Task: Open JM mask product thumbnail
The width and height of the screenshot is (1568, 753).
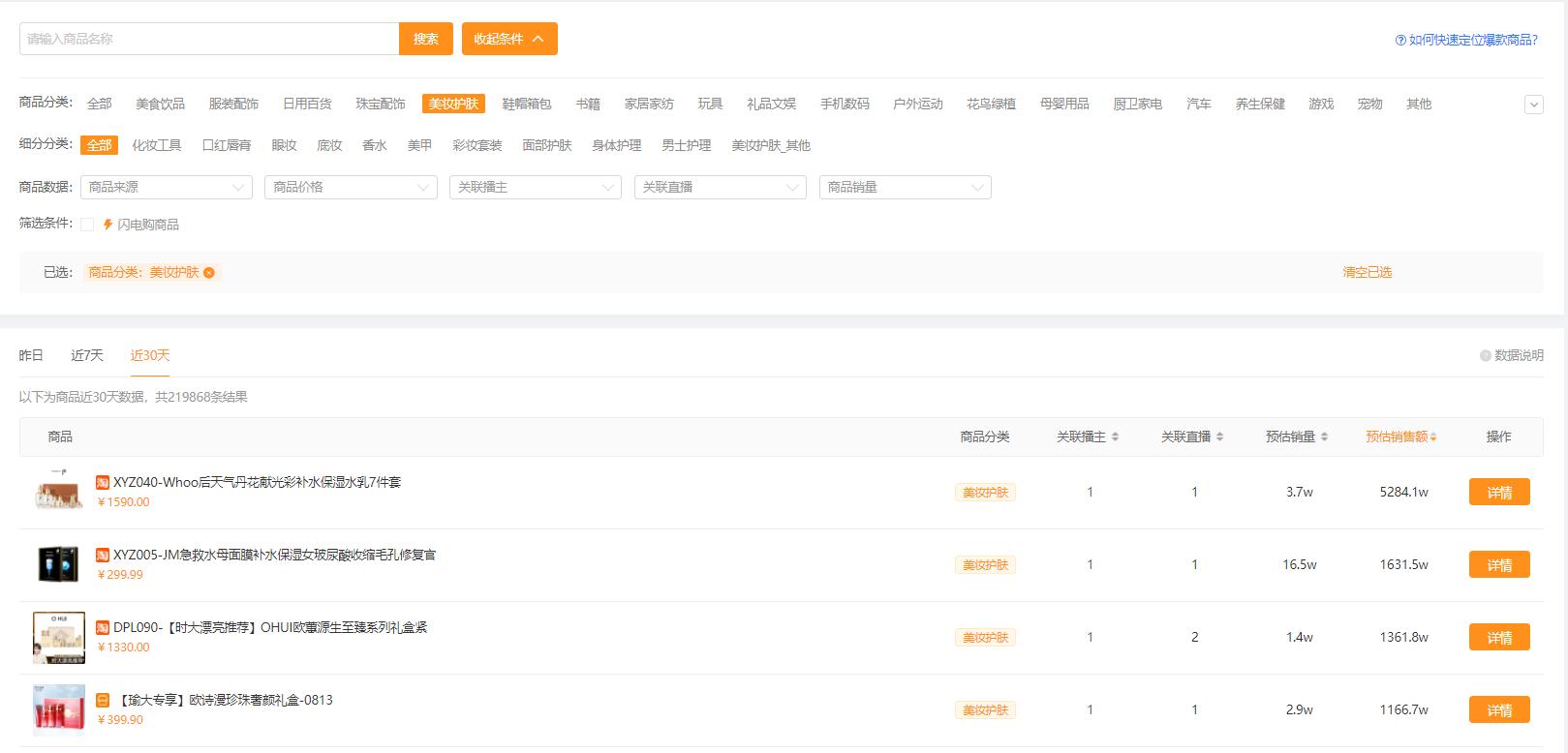Action: pyautogui.click(x=59, y=564)
